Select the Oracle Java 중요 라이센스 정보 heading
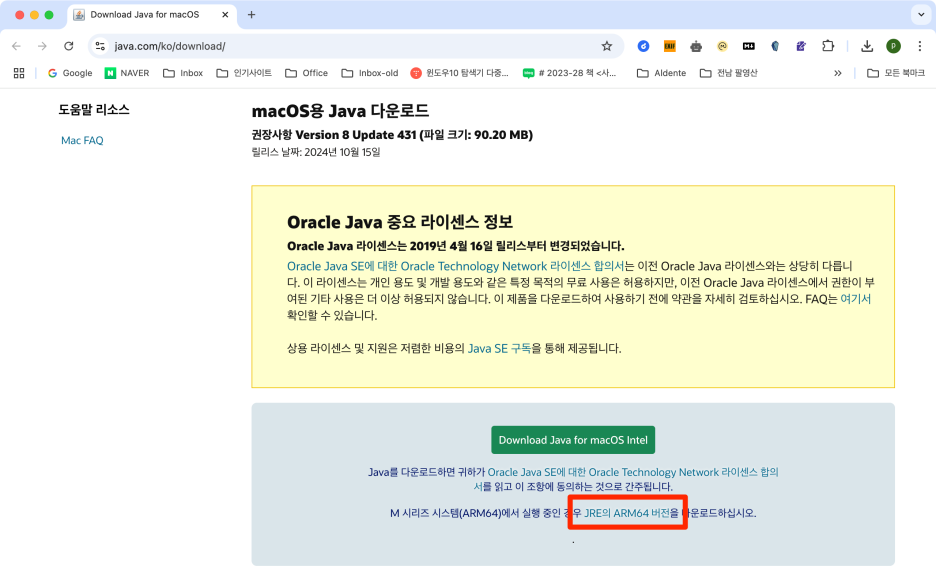 click(x=400, y=222)
